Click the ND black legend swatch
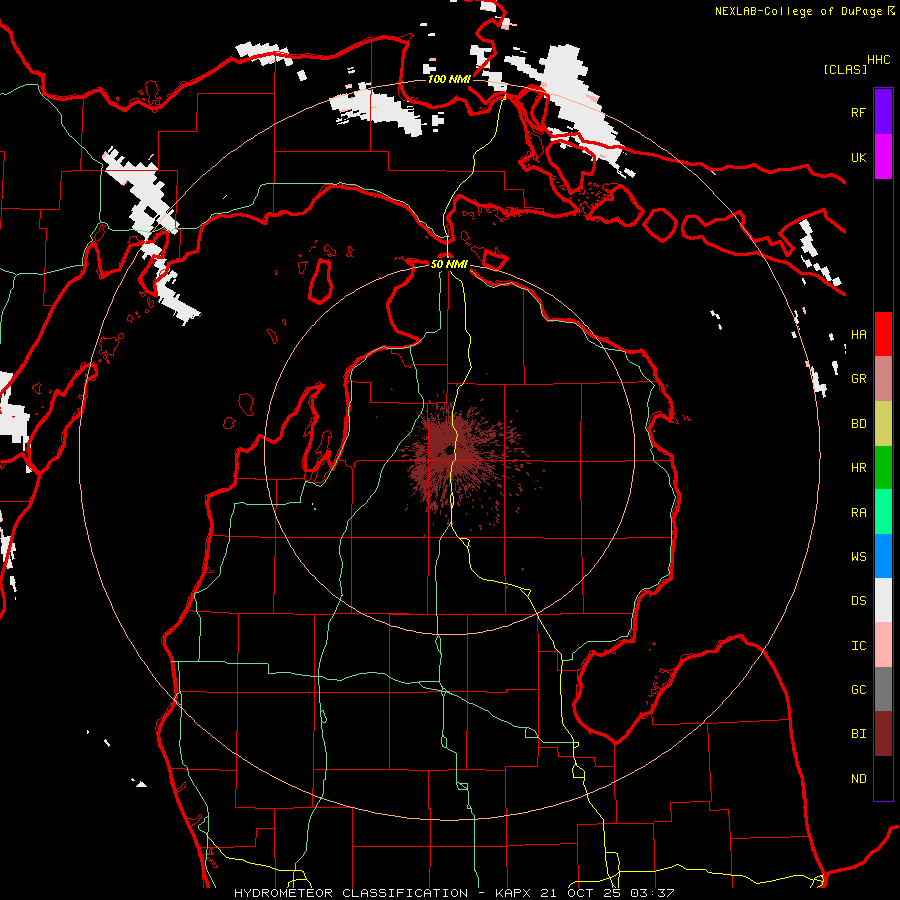900x900 pixels. pyautogui.click(x=883, y=778)
